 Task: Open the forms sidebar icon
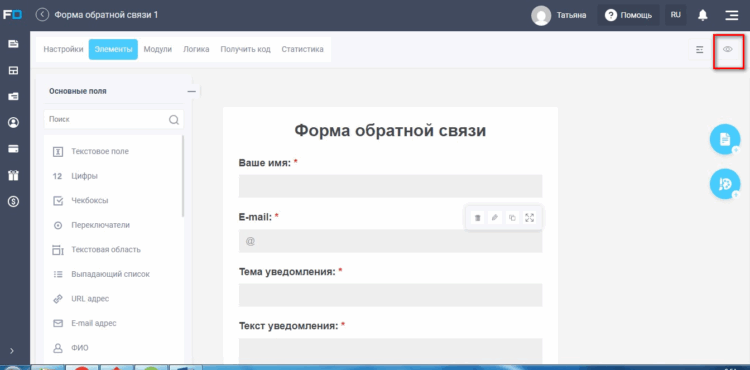coord(13,44)
